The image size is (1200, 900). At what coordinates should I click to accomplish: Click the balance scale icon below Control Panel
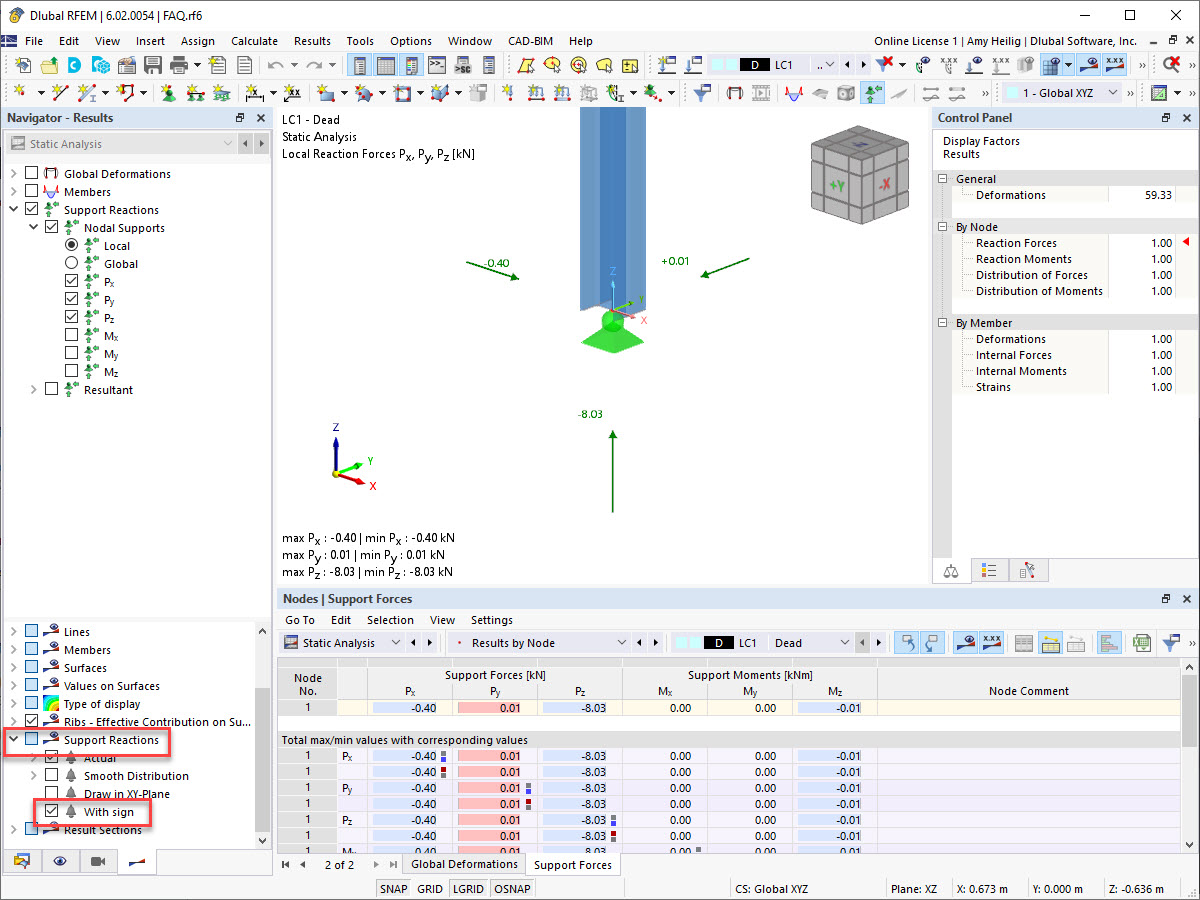pyautogui.click(x=949, y=570)
